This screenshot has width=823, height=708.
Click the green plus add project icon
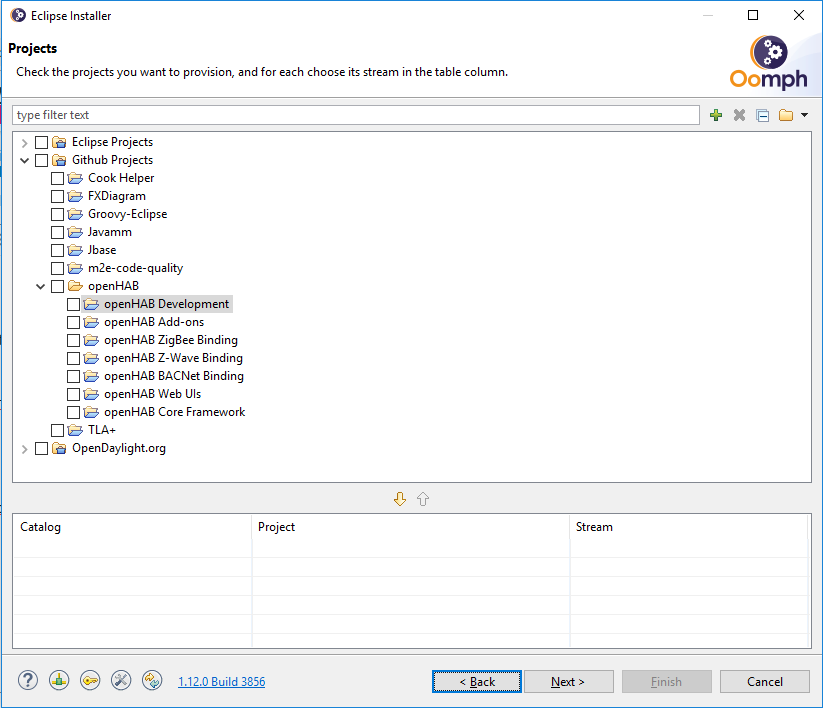[716, 115]
